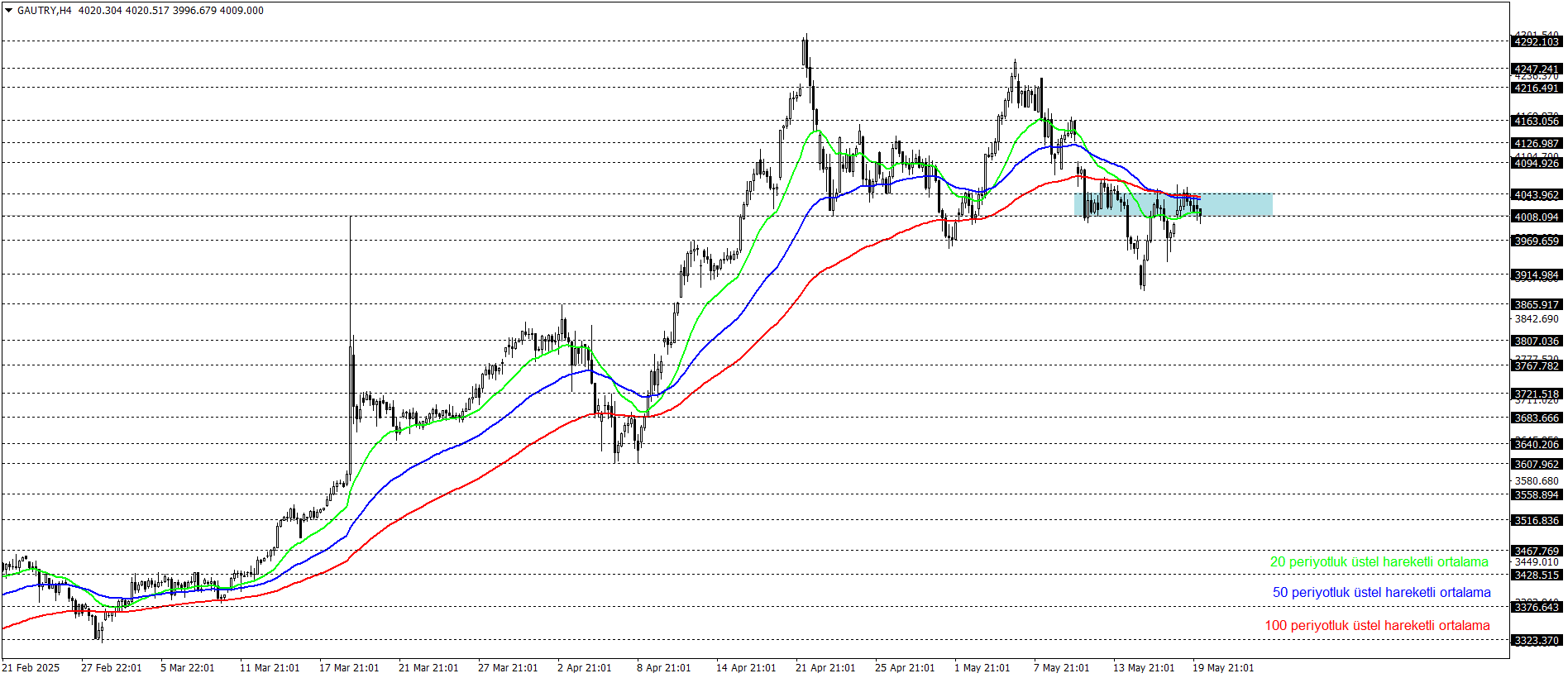Click the 21 Mar 21:01 time axis label
The height and width of the screenshot is (678, 1568).
coord(428,668)
